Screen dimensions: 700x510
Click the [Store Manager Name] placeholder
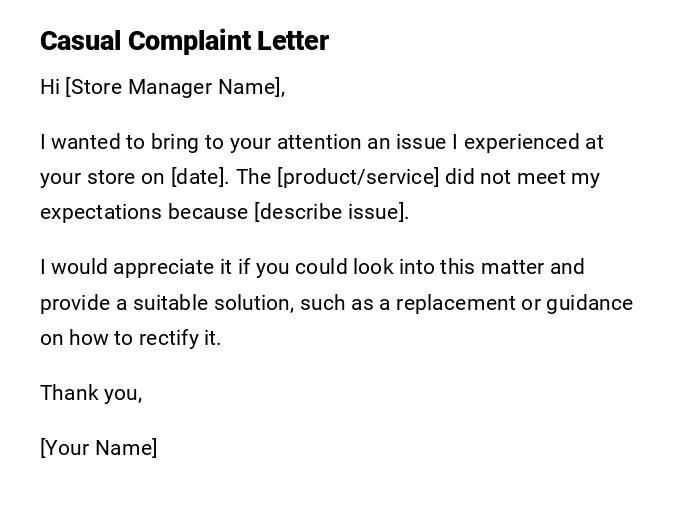click(x=173, y=87)
